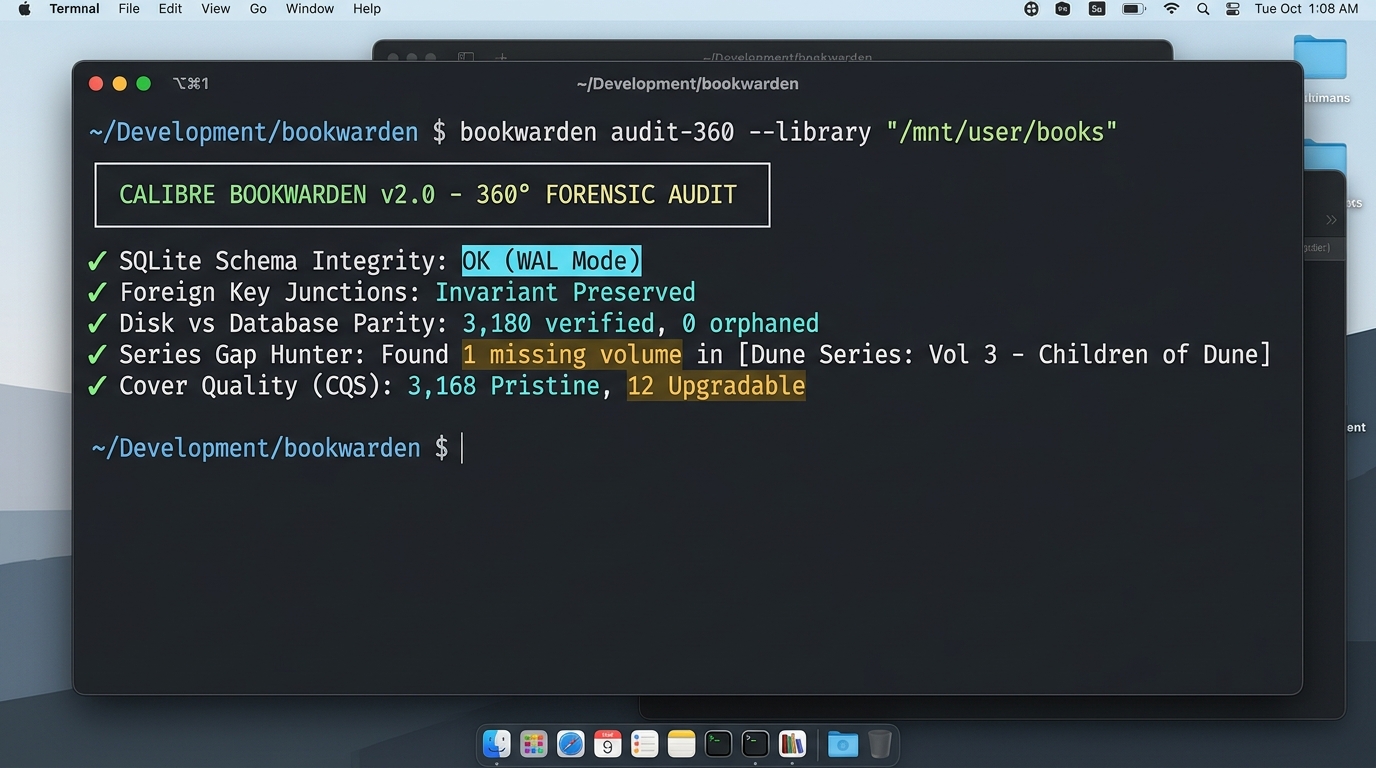Open Finder from the dock

(497, 744)
